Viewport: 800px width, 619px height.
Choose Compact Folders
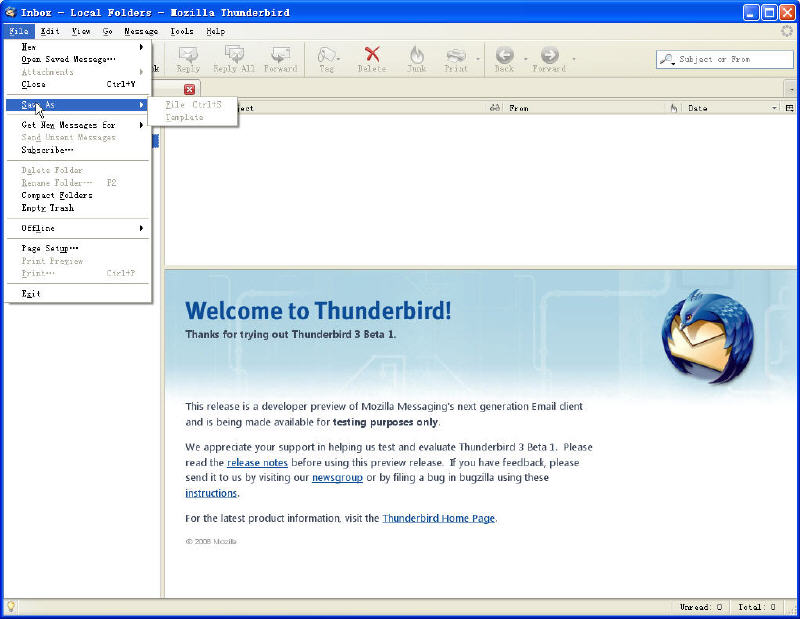(x=77, y=195)
